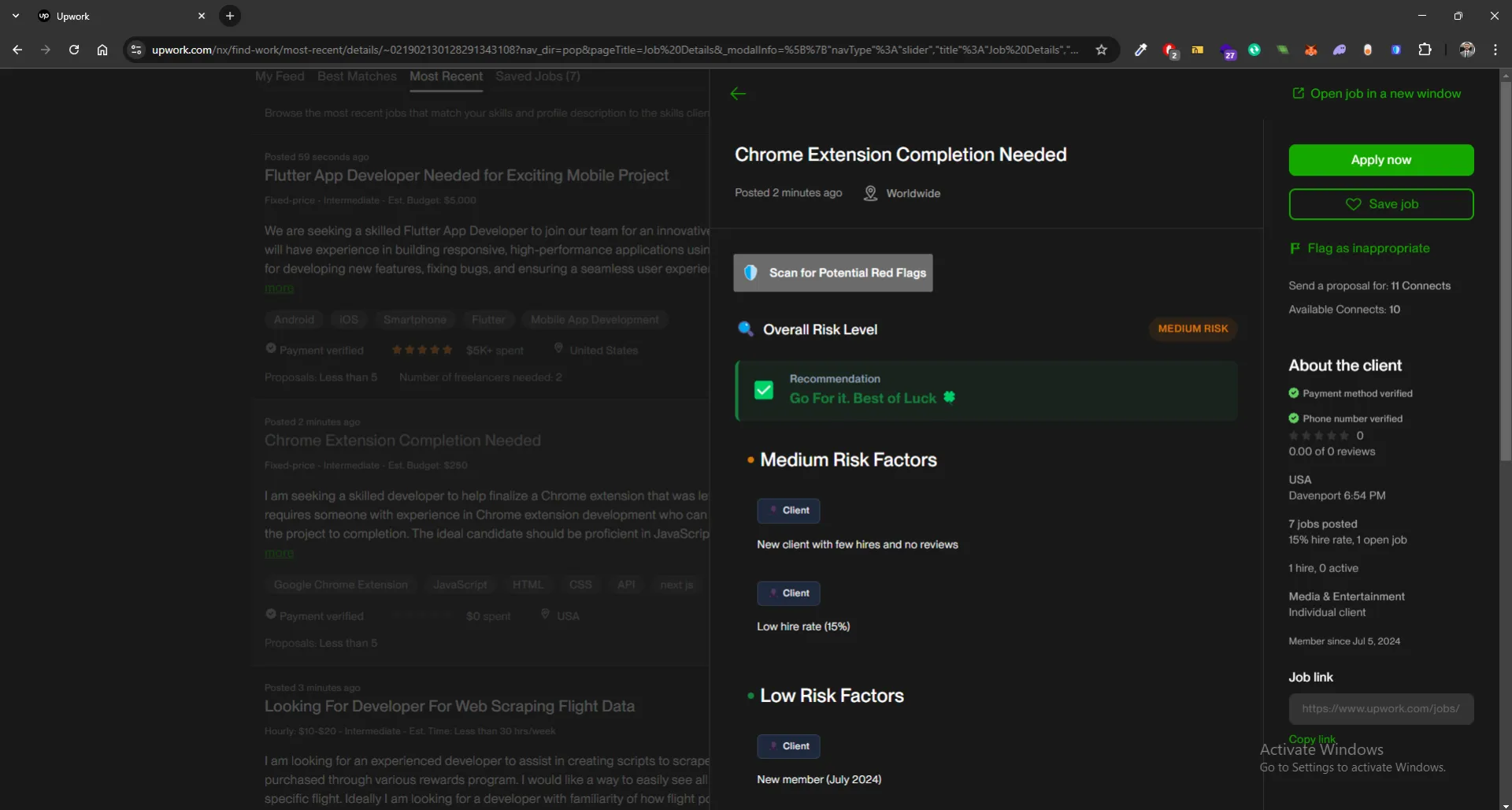Go to the browser home page
Viewport: 1512px width, 810px height.
point(102,50)
